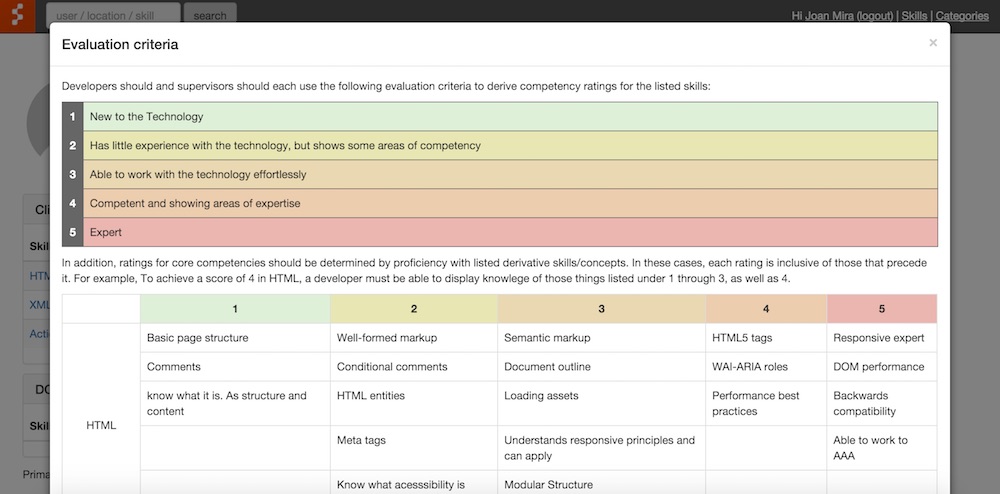The height and width of the screenshot is (494, 1000).
Task: Select the red 'Expert' rating row
Action: pos(510,233)
